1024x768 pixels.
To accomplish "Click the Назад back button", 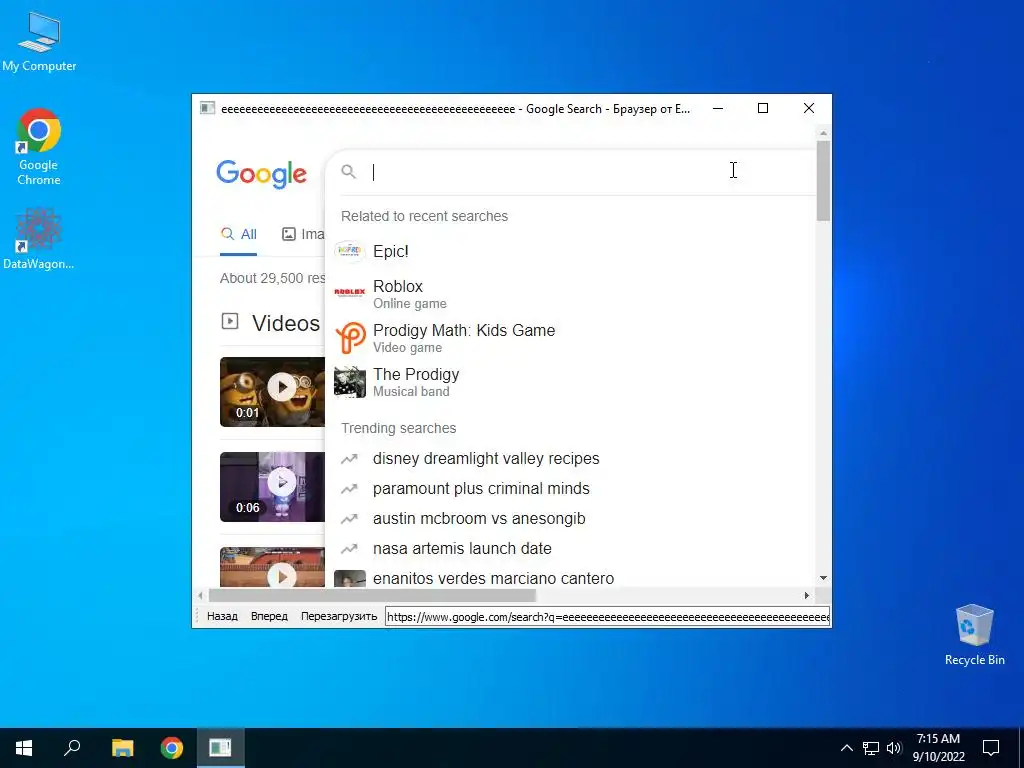I will 222,616.
